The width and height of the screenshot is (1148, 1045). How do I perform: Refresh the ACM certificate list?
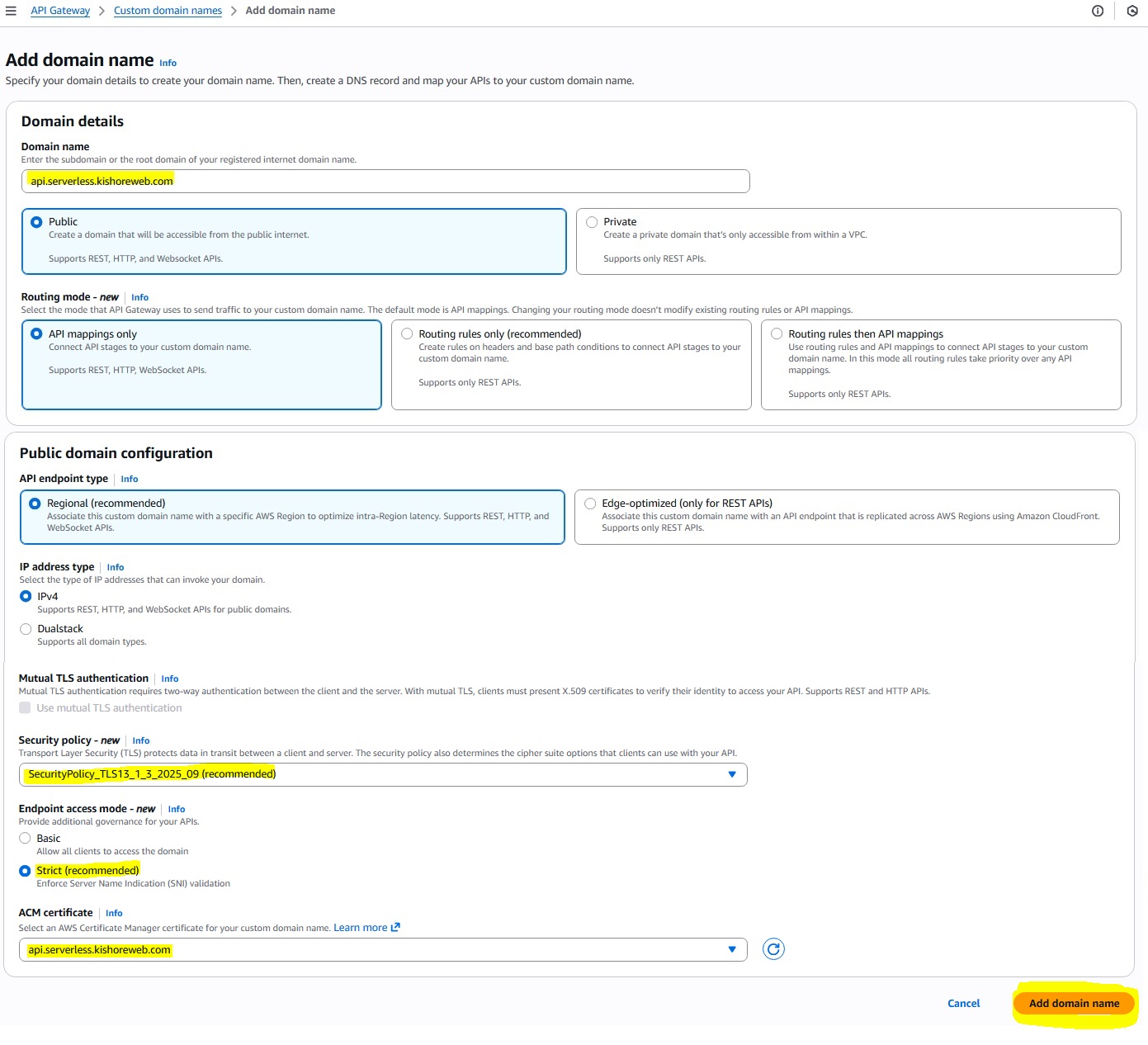point(772,949)
